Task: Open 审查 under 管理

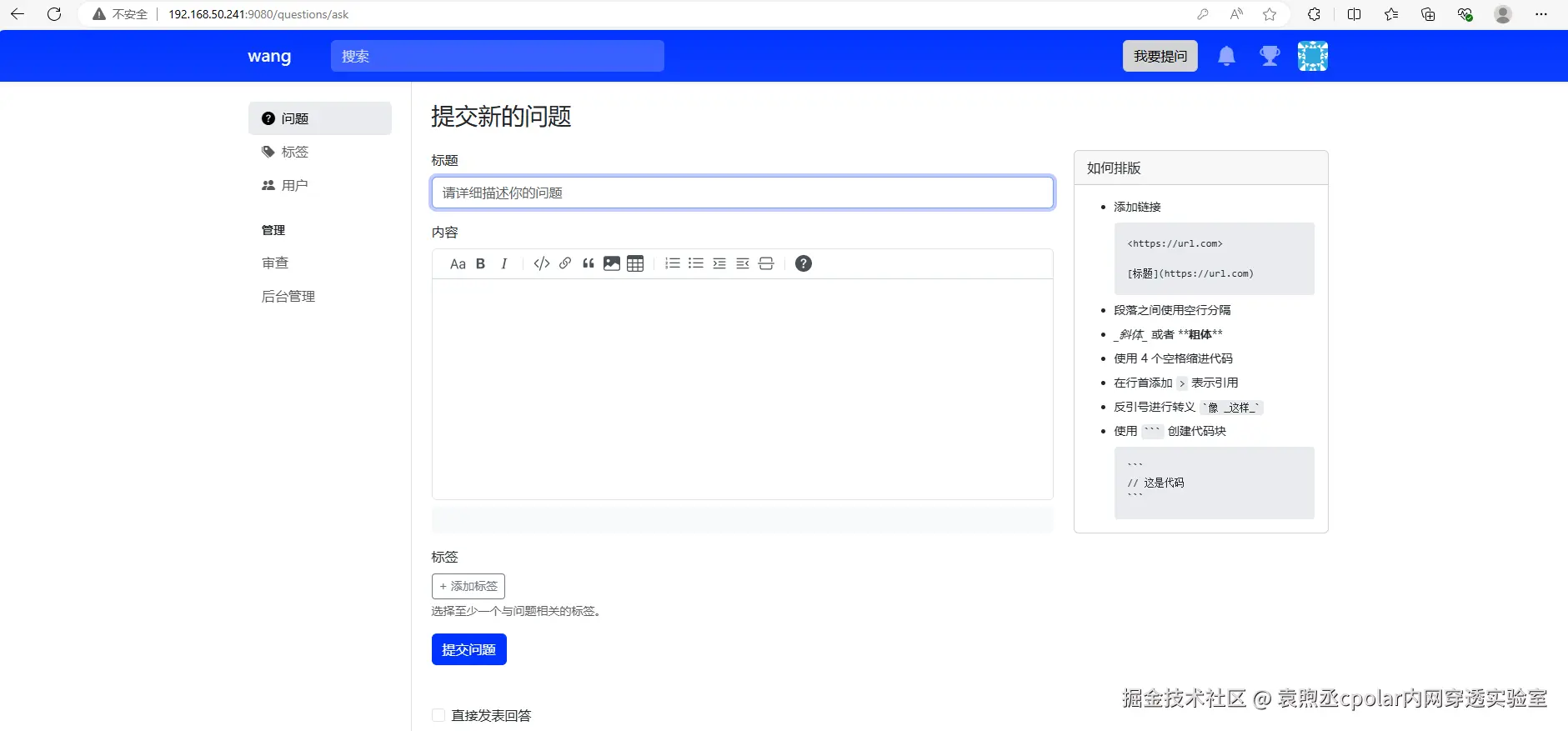Action: pyautogui.click(x=275, y=263)
